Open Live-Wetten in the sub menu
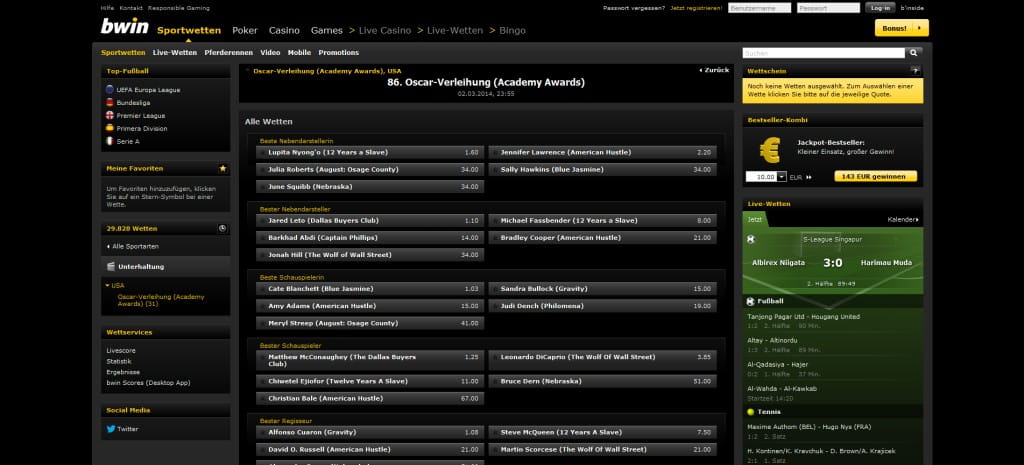The height and width of the screenshot is (465, 1024). [x=174, y=53]
